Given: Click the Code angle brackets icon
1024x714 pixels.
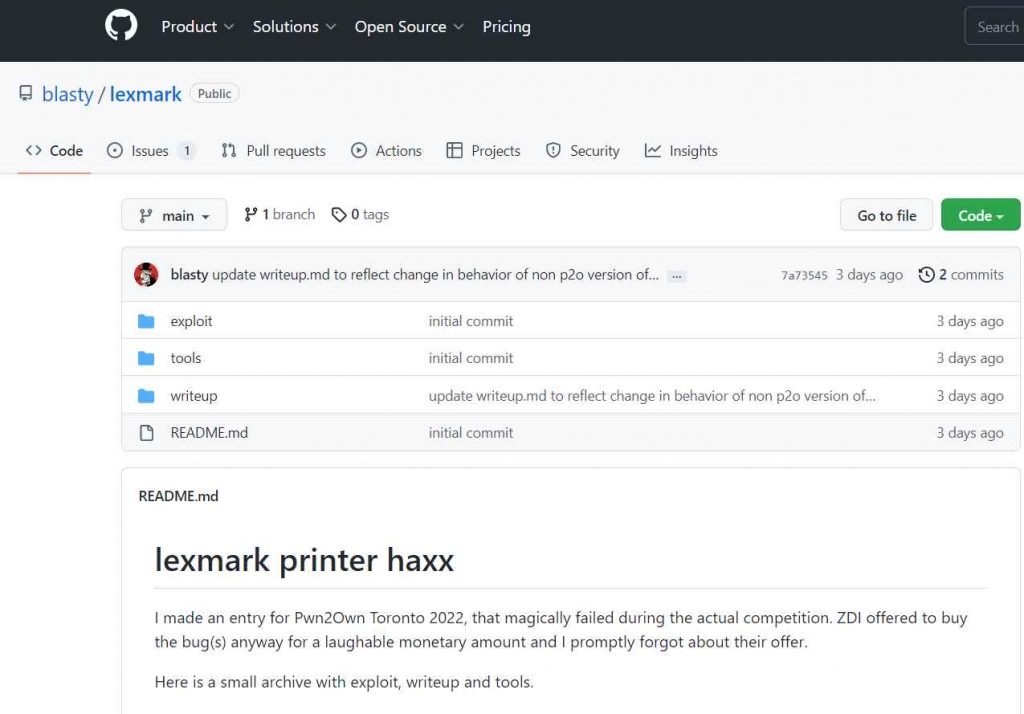Looking at the screenshot, I should pyautogui.click(x=33, y=150).
